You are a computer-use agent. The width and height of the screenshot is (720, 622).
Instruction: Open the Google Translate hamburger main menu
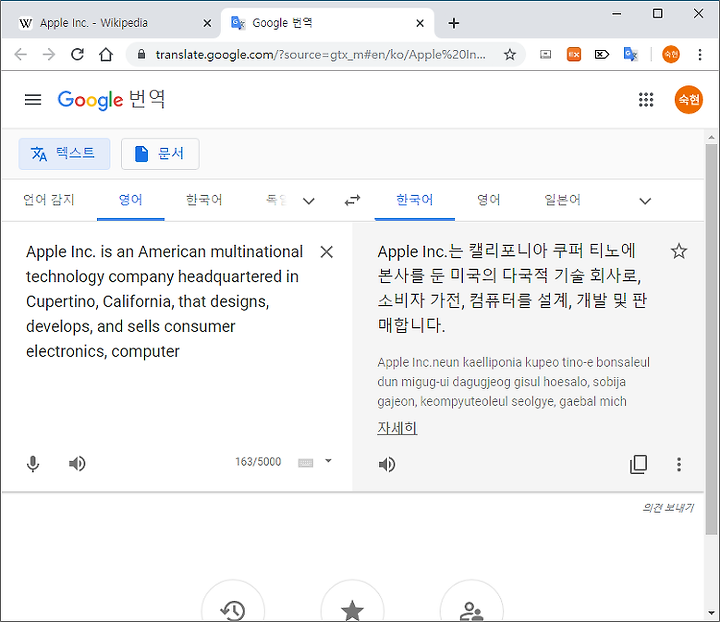pos(33,100)
